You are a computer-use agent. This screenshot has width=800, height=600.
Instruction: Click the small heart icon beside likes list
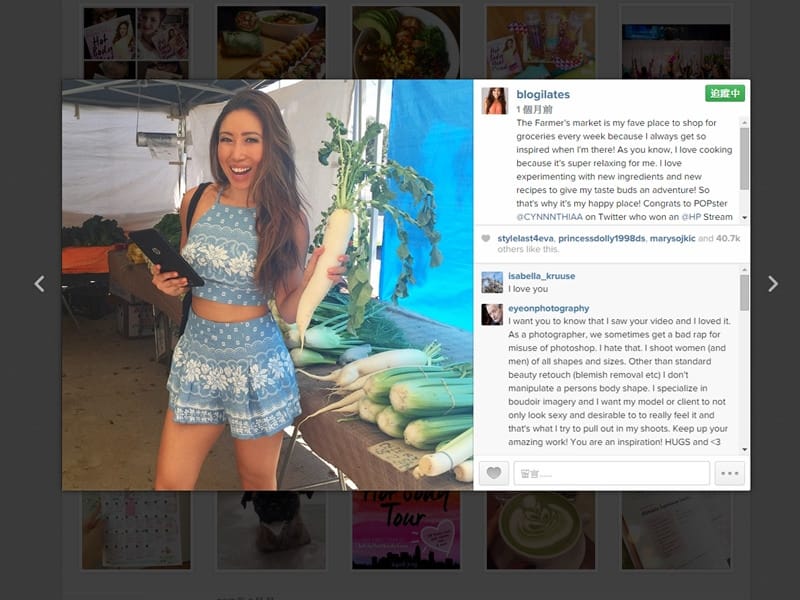coord(486,238)
